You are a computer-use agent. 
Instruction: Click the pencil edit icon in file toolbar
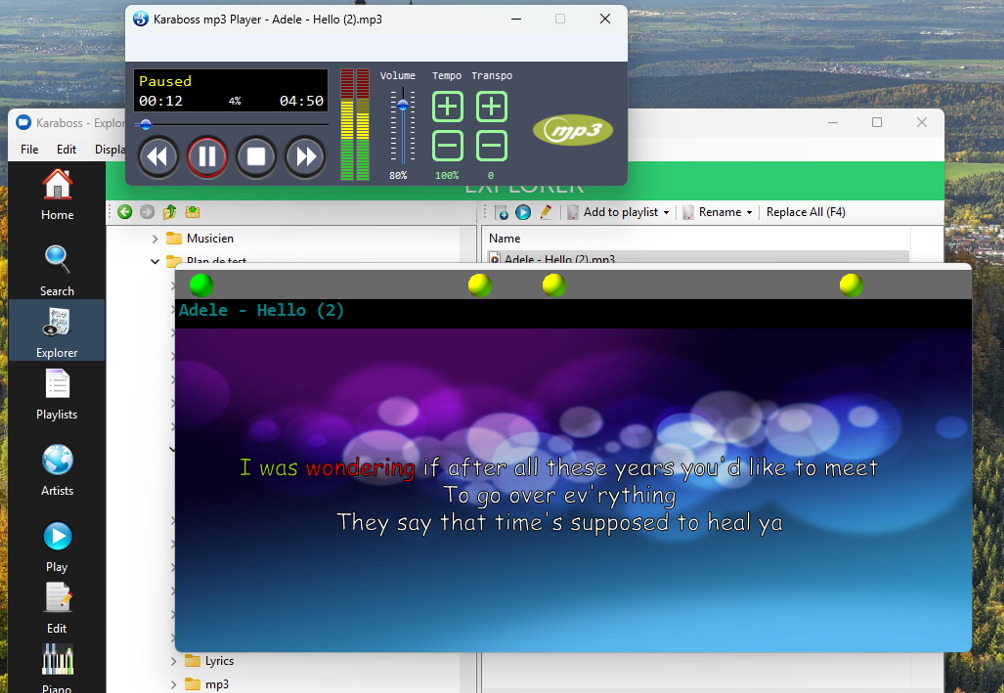pos(546,212)
